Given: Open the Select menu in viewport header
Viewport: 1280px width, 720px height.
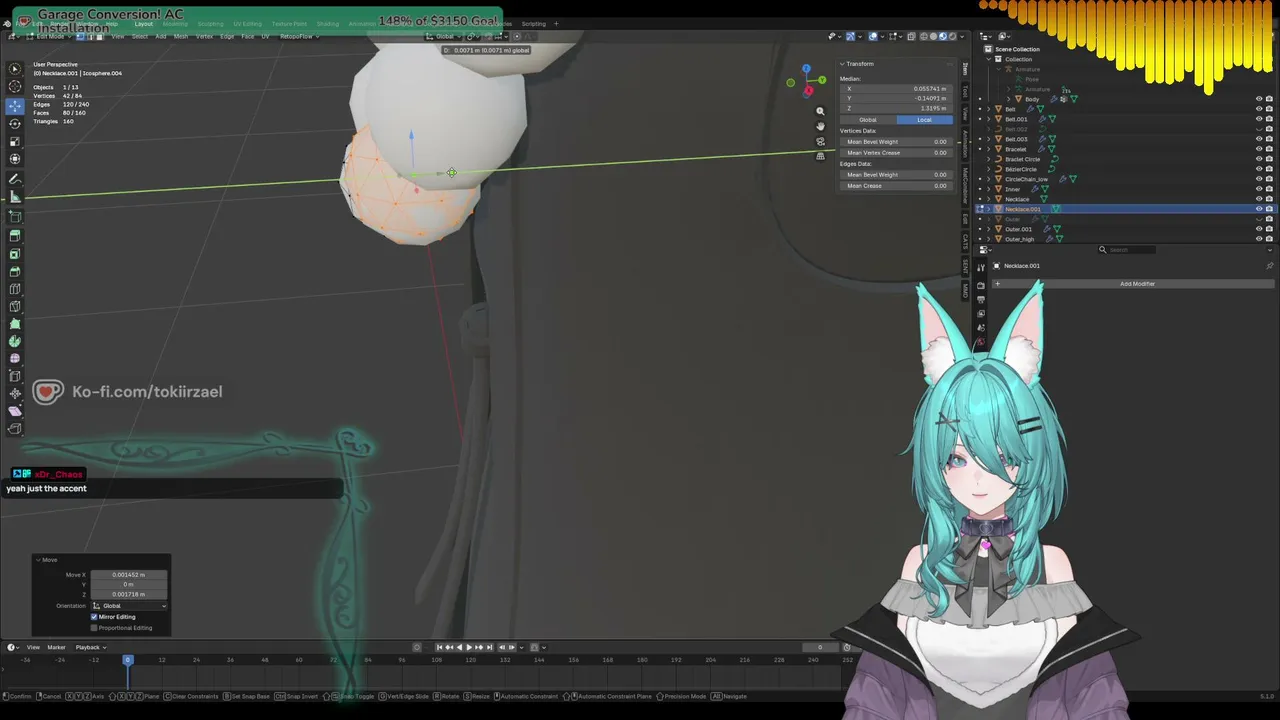Looking at the screenshot, I should coord(140,36).
